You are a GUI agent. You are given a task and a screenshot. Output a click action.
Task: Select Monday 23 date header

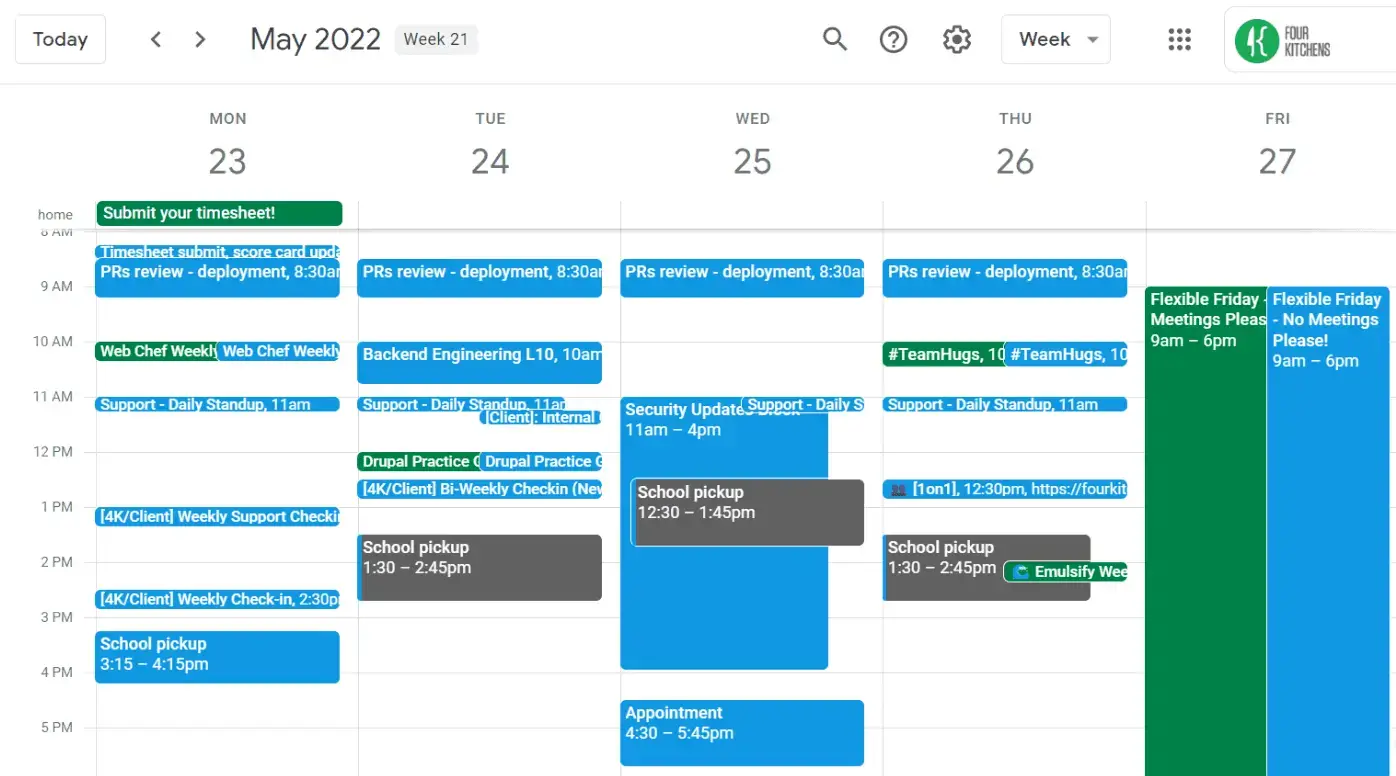coord(228,161)
